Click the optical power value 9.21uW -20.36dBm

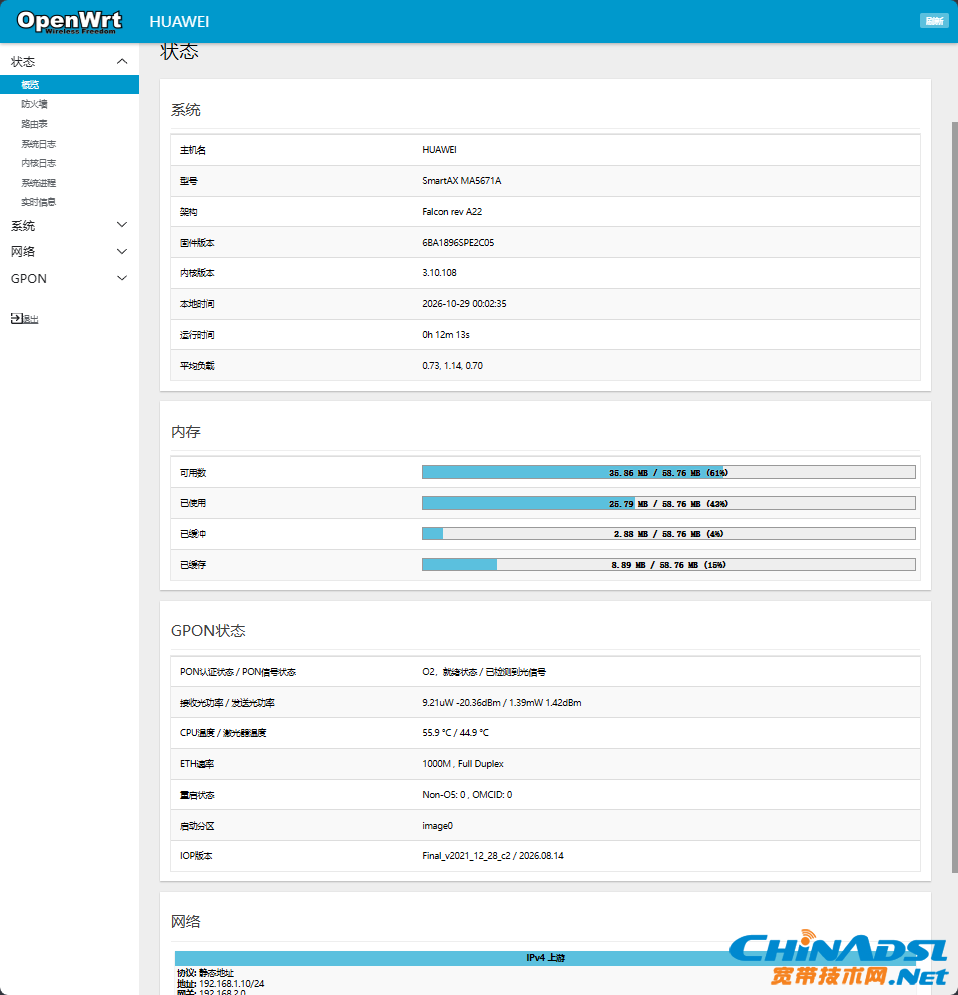[x=461, y=702]
